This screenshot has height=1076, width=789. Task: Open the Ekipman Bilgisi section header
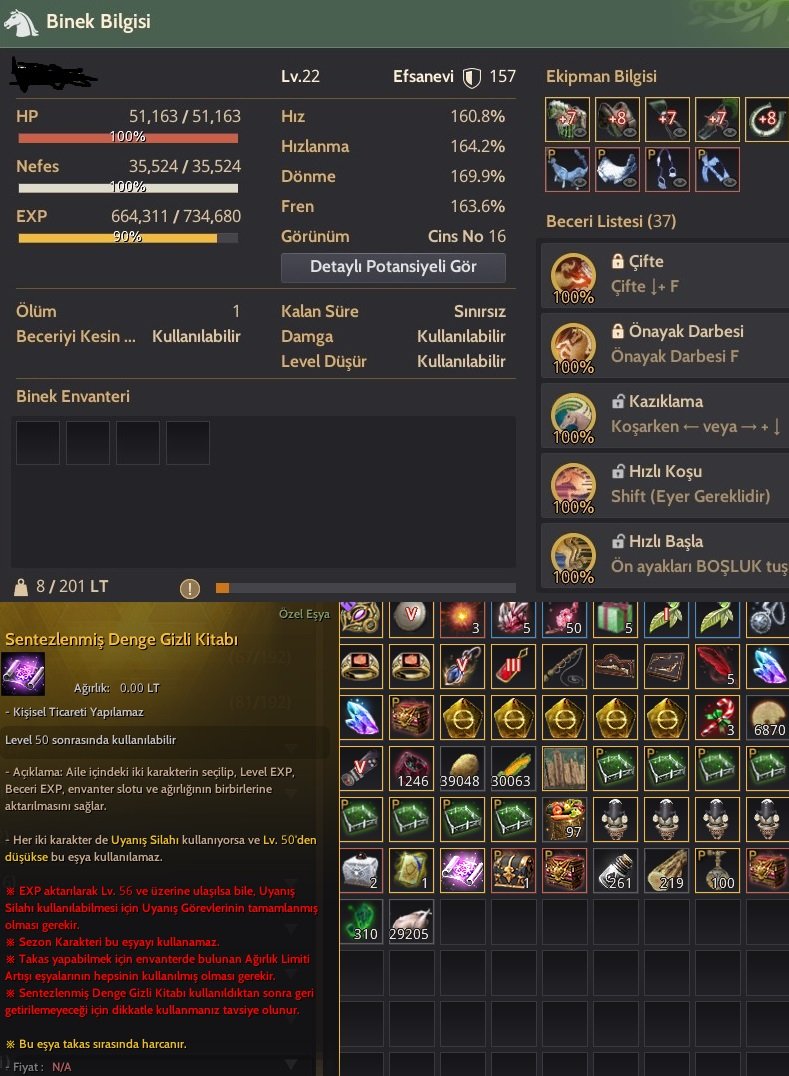(601, 76)
